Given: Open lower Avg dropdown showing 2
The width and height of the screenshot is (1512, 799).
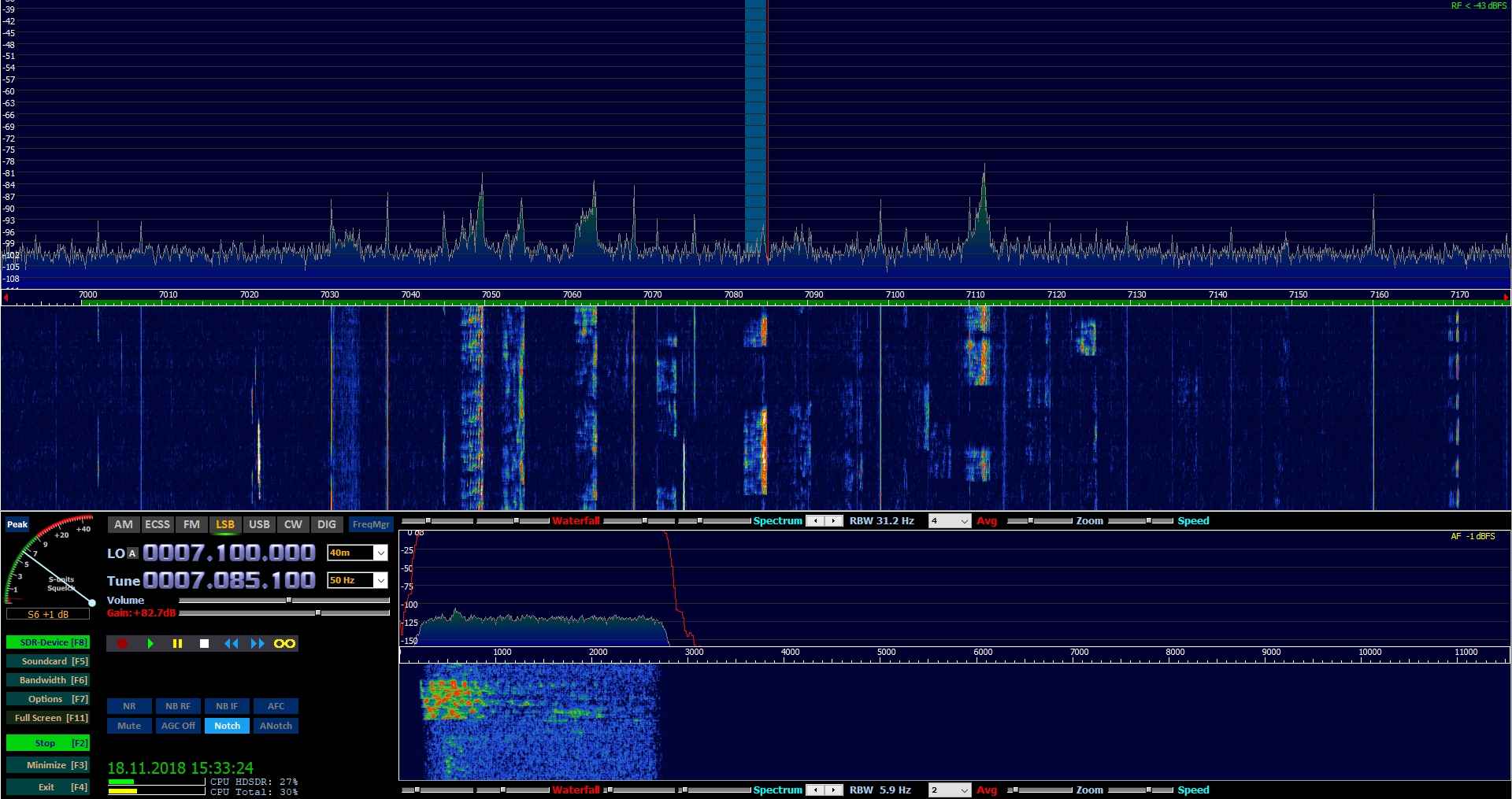Looking at the screenshot, I should pyautogui.click(x=949, y=790).
